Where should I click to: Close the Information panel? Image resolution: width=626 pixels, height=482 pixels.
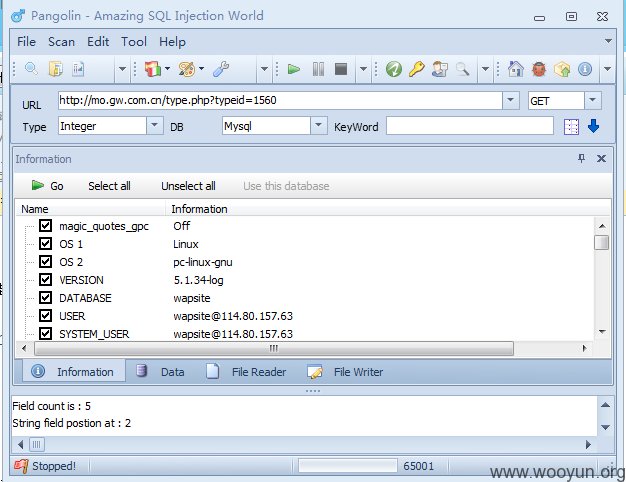(601, 159)
